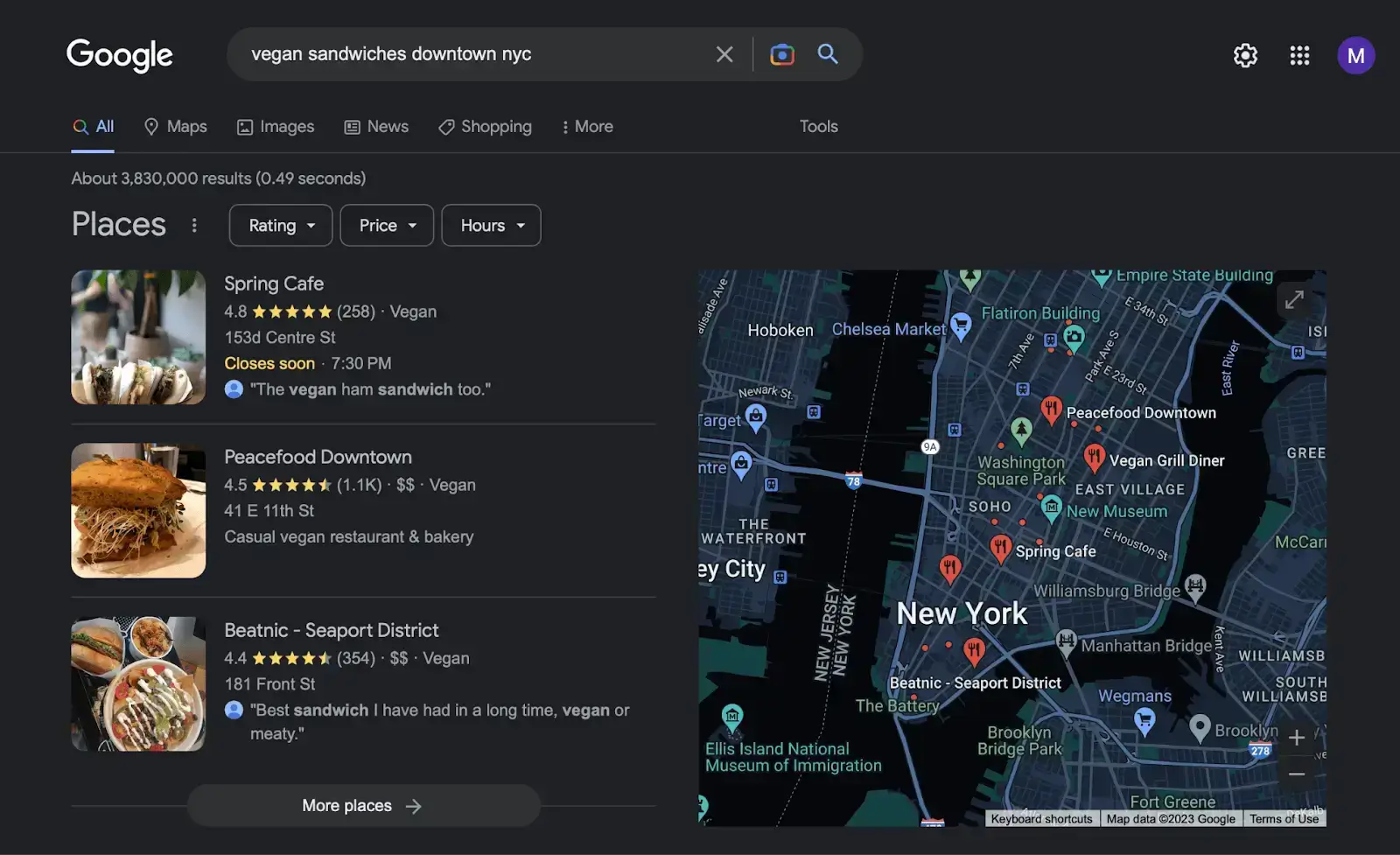Viewport: 1400px width, 855px height.
Task: Select the Spring Cafe map pin
Action: 1000,549
